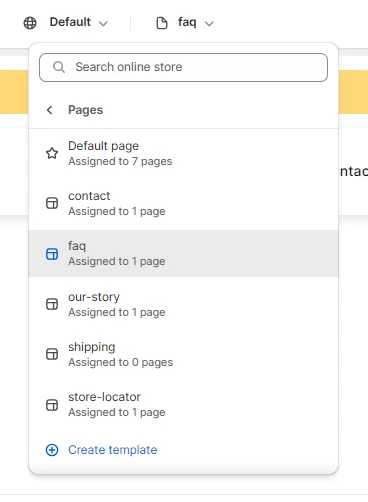Select the contact template
The width and height of the screenshot is (368, 502).
click(x=183, y=203)
